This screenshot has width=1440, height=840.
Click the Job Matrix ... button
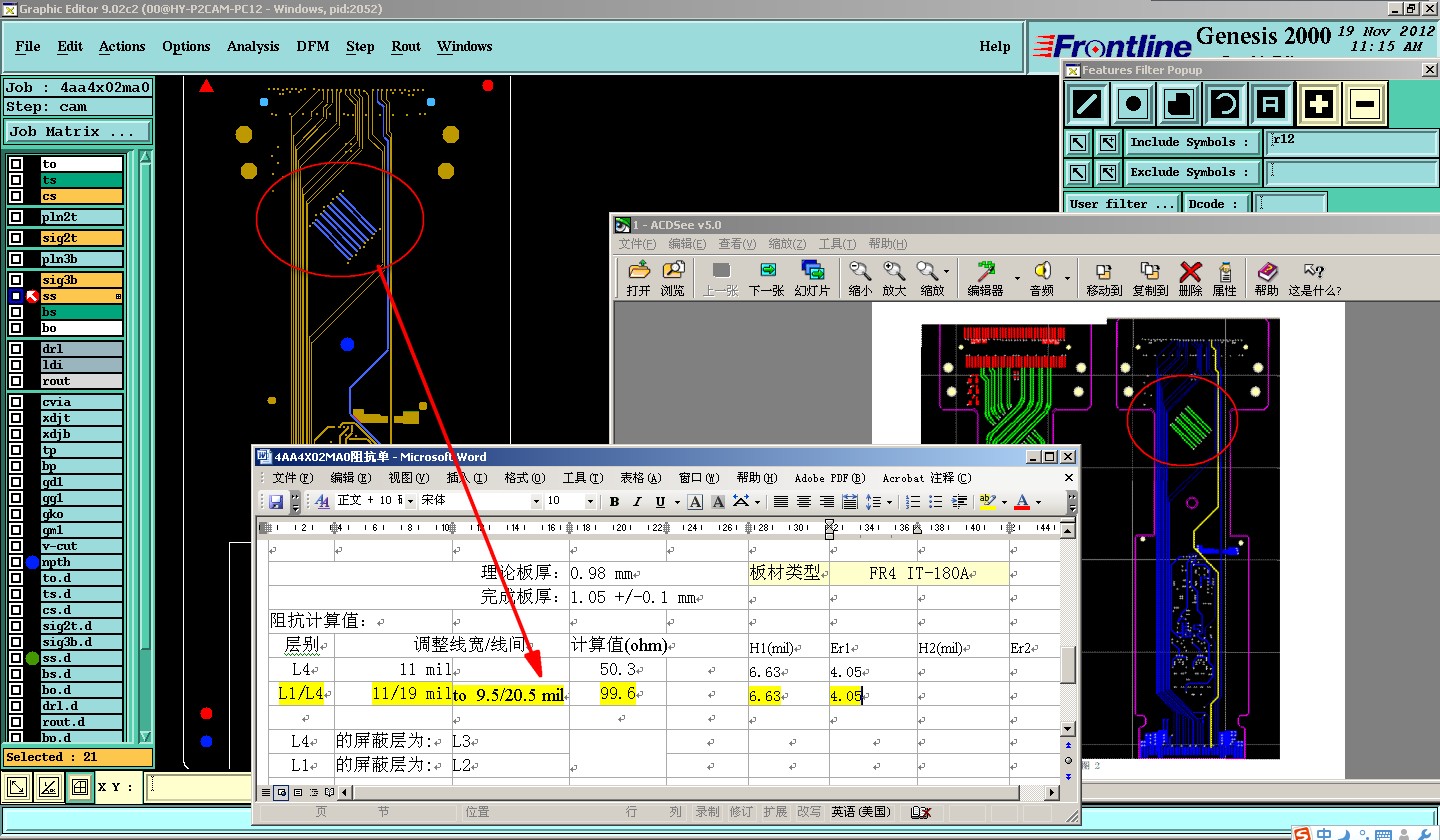coord(78,131)
